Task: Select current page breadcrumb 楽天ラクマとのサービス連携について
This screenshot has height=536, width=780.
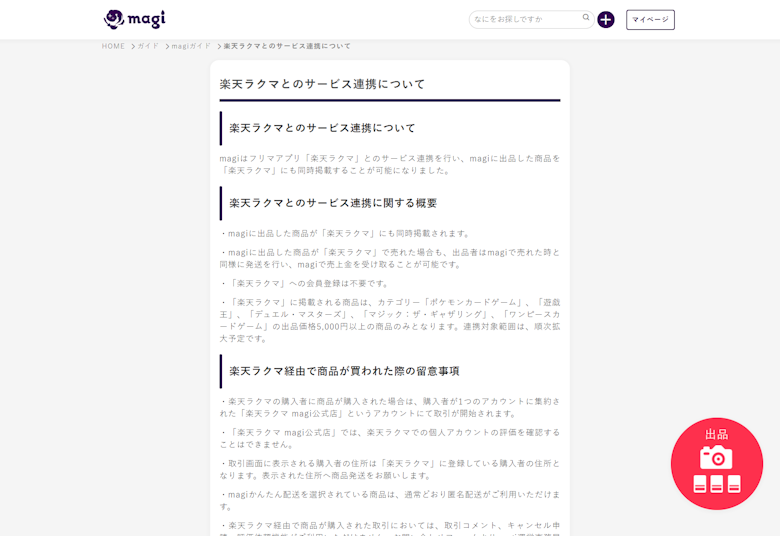Action: point(287,46)
